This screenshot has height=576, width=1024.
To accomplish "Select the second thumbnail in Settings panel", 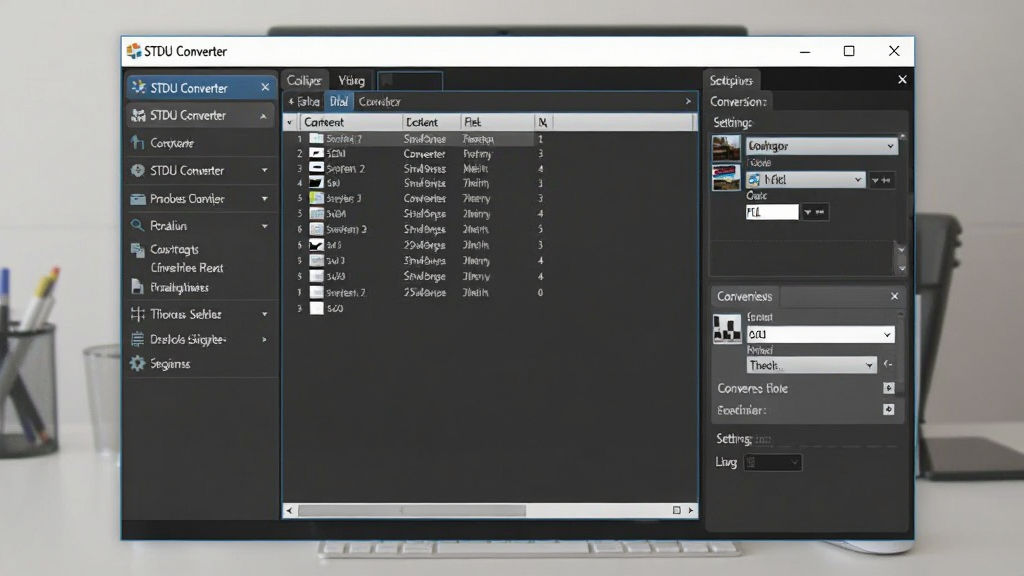I will [x=726, y=178].
